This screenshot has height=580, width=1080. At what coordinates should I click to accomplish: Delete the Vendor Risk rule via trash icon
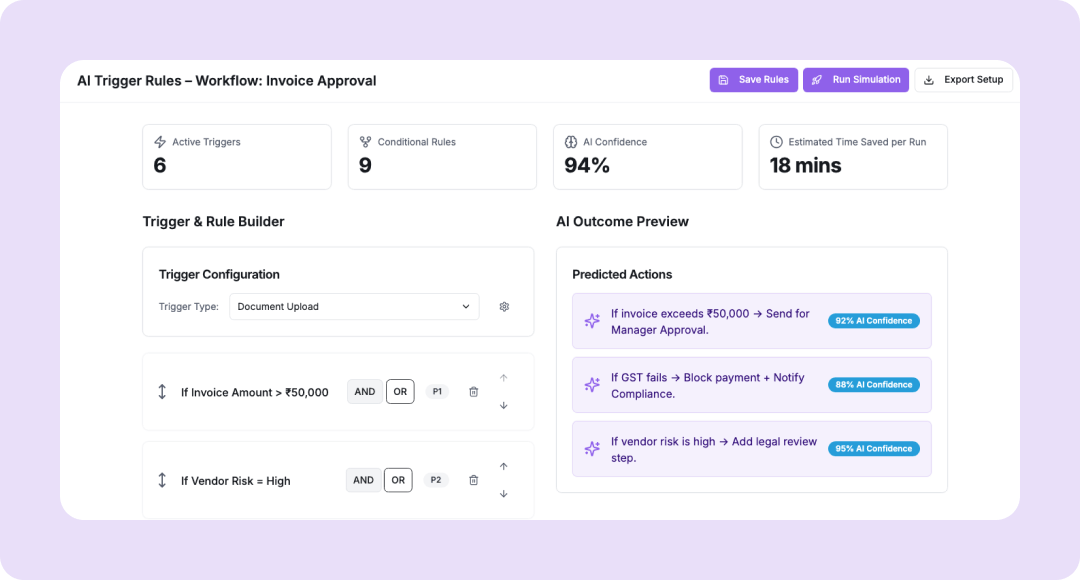click(474, 480)
